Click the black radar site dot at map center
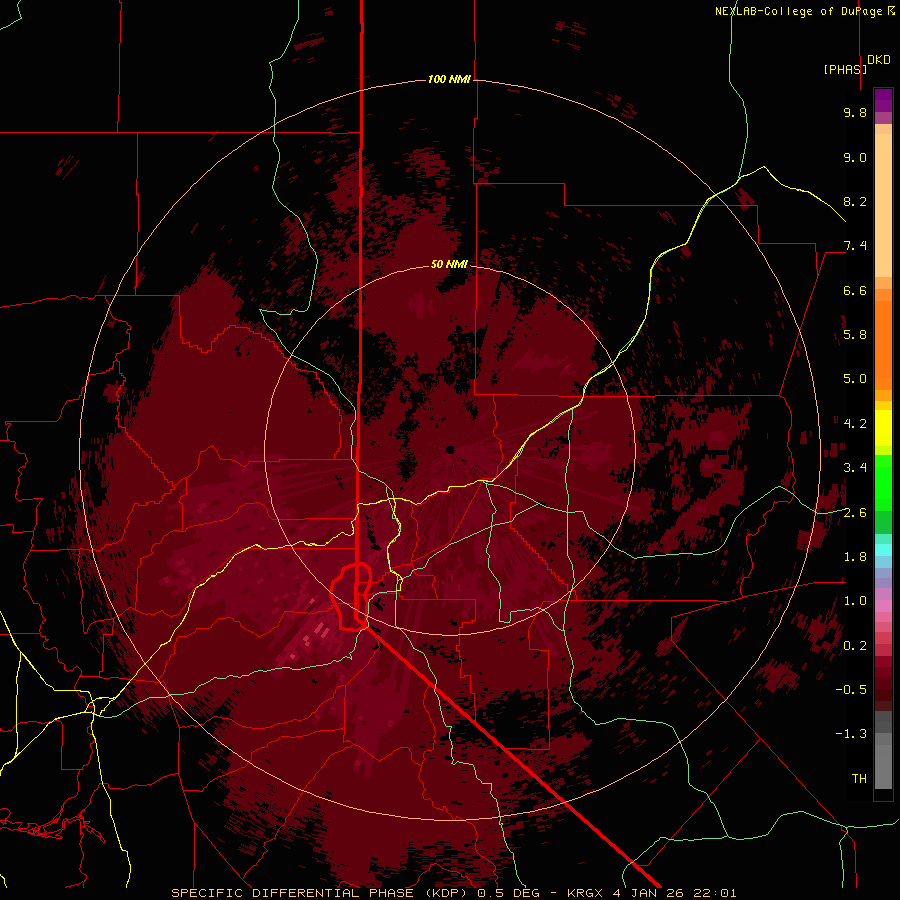Screen dimensions: 900x900 tap(451, 449)
